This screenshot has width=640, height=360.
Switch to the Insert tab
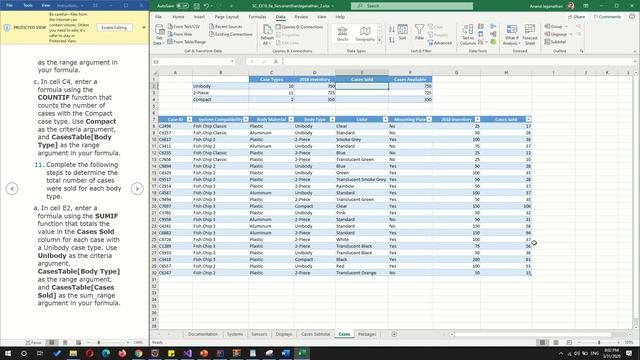[x=199, y=17]
